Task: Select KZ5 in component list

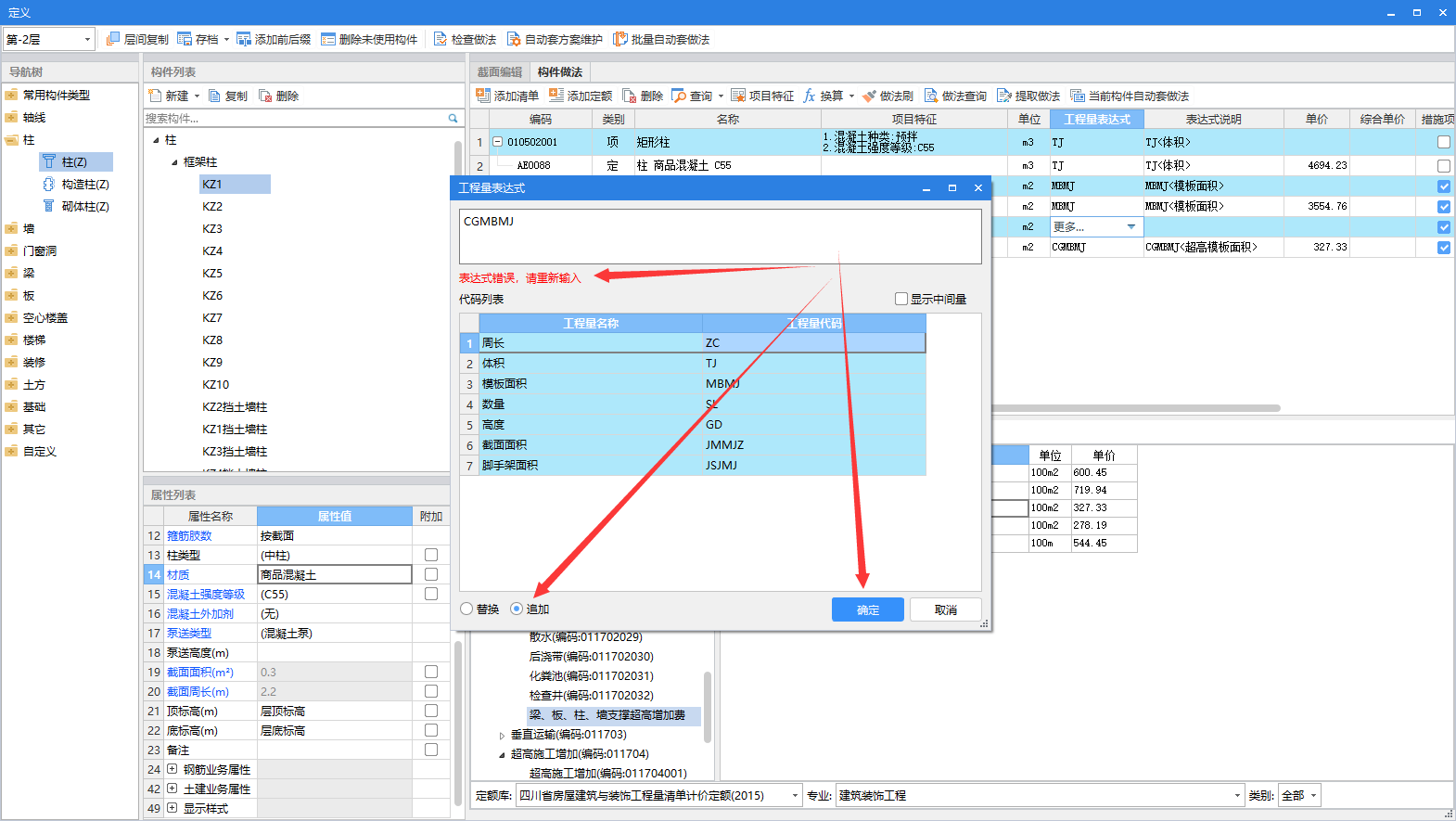Action: tap(212, 274)
